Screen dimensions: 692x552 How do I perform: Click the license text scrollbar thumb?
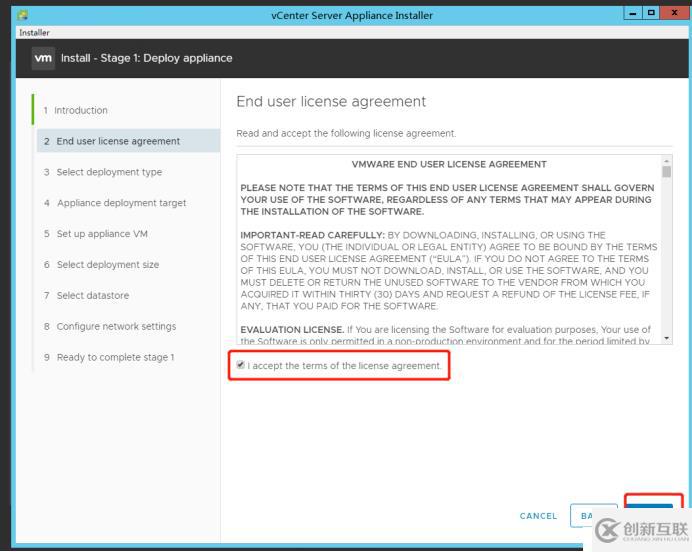tap(666, 172)
